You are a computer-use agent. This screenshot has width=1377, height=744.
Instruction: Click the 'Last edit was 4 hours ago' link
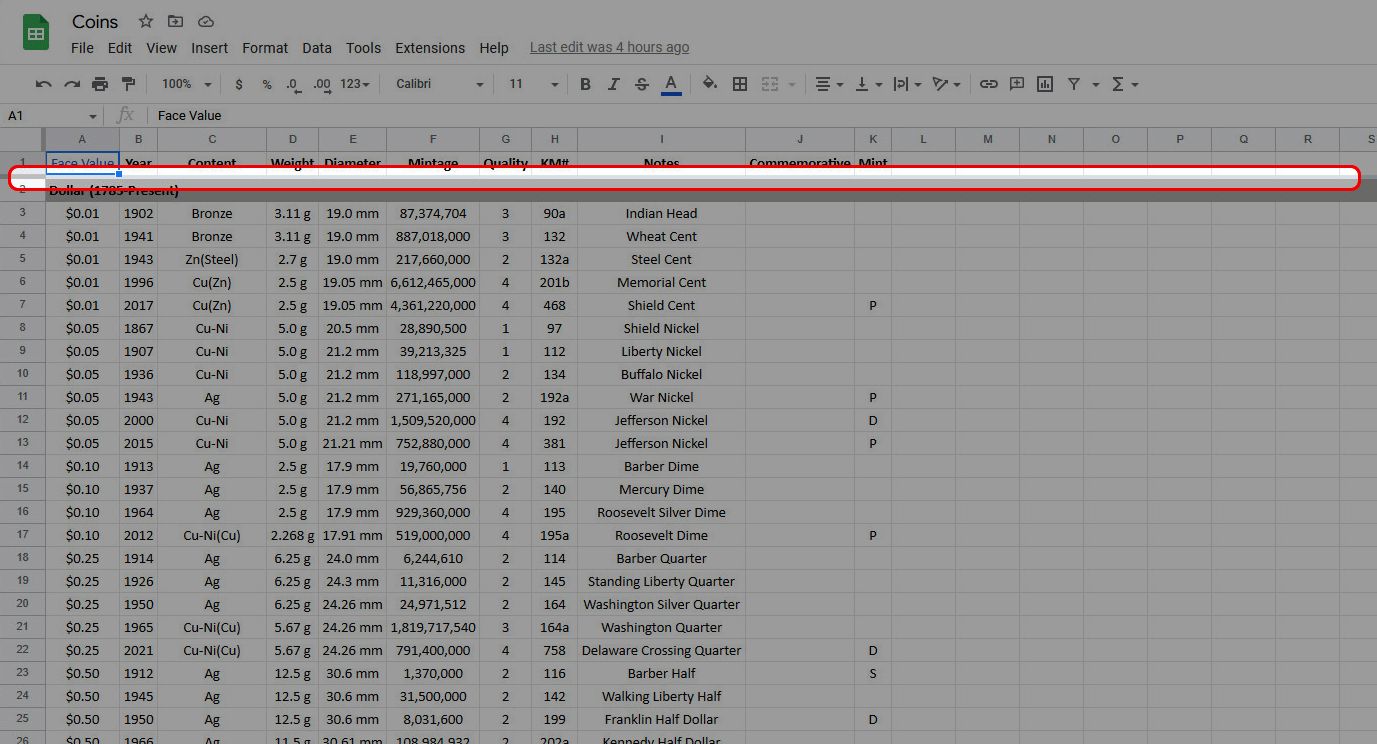(609, 47)
